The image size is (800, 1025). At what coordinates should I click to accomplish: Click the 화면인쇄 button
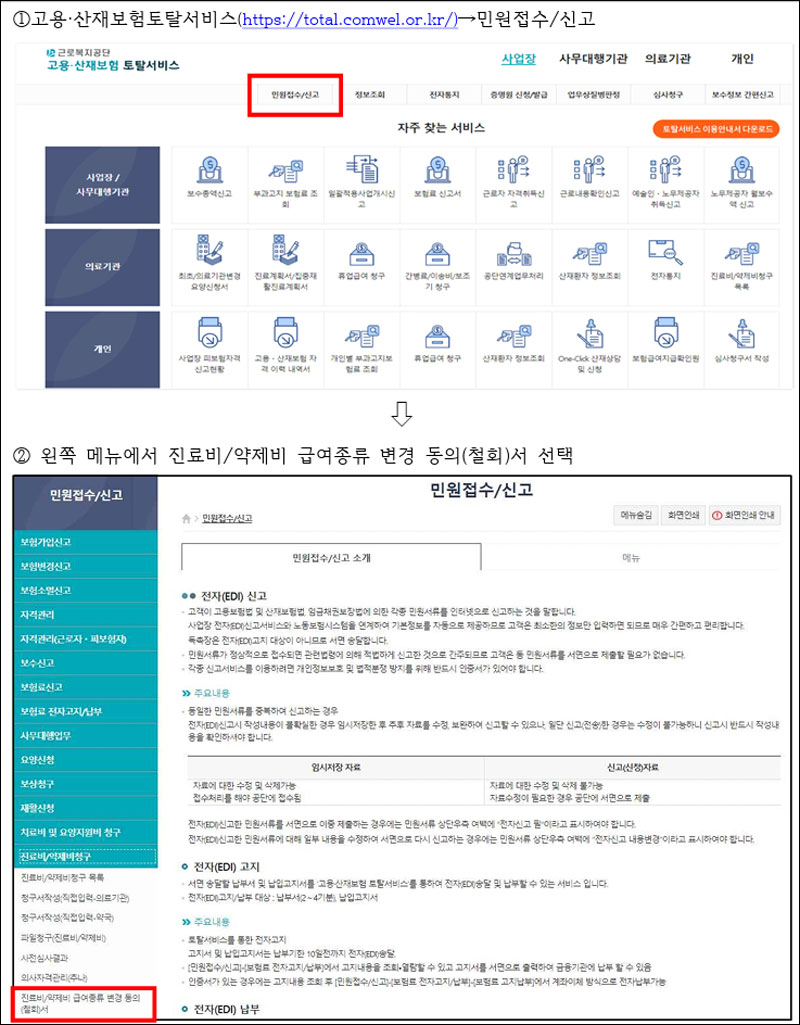coord(683,514)
